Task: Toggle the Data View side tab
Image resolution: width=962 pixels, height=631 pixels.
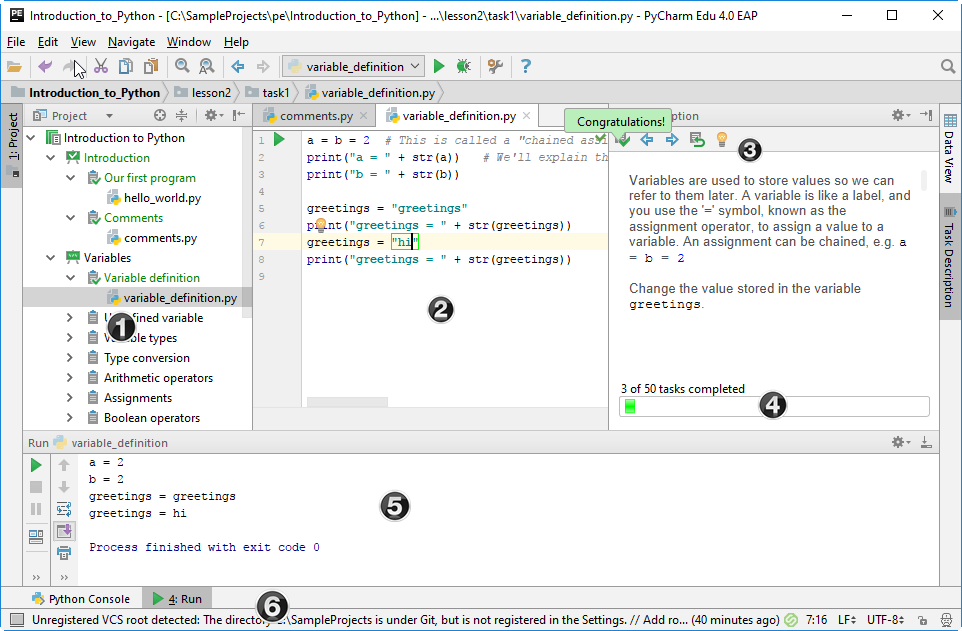Action: coord(950,147)
